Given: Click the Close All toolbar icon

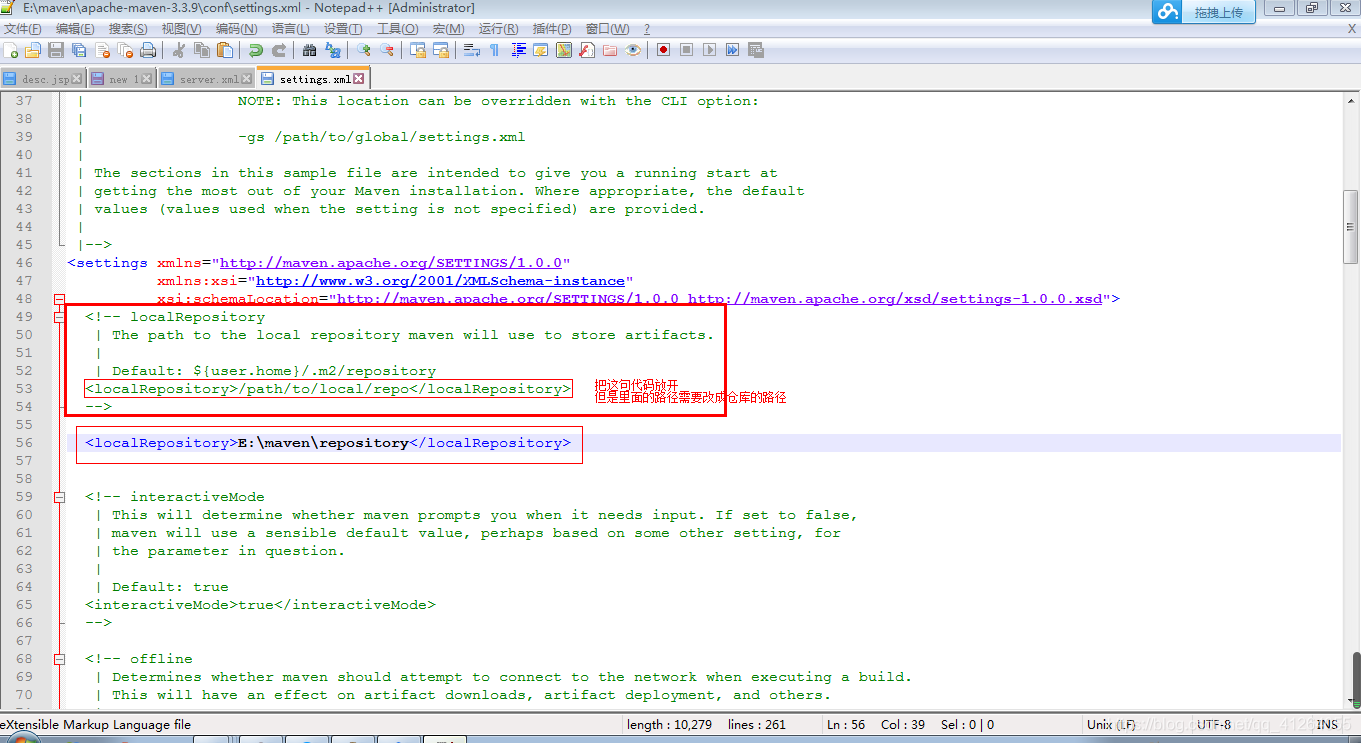Looking at the screenshot, I should point(124,50).
